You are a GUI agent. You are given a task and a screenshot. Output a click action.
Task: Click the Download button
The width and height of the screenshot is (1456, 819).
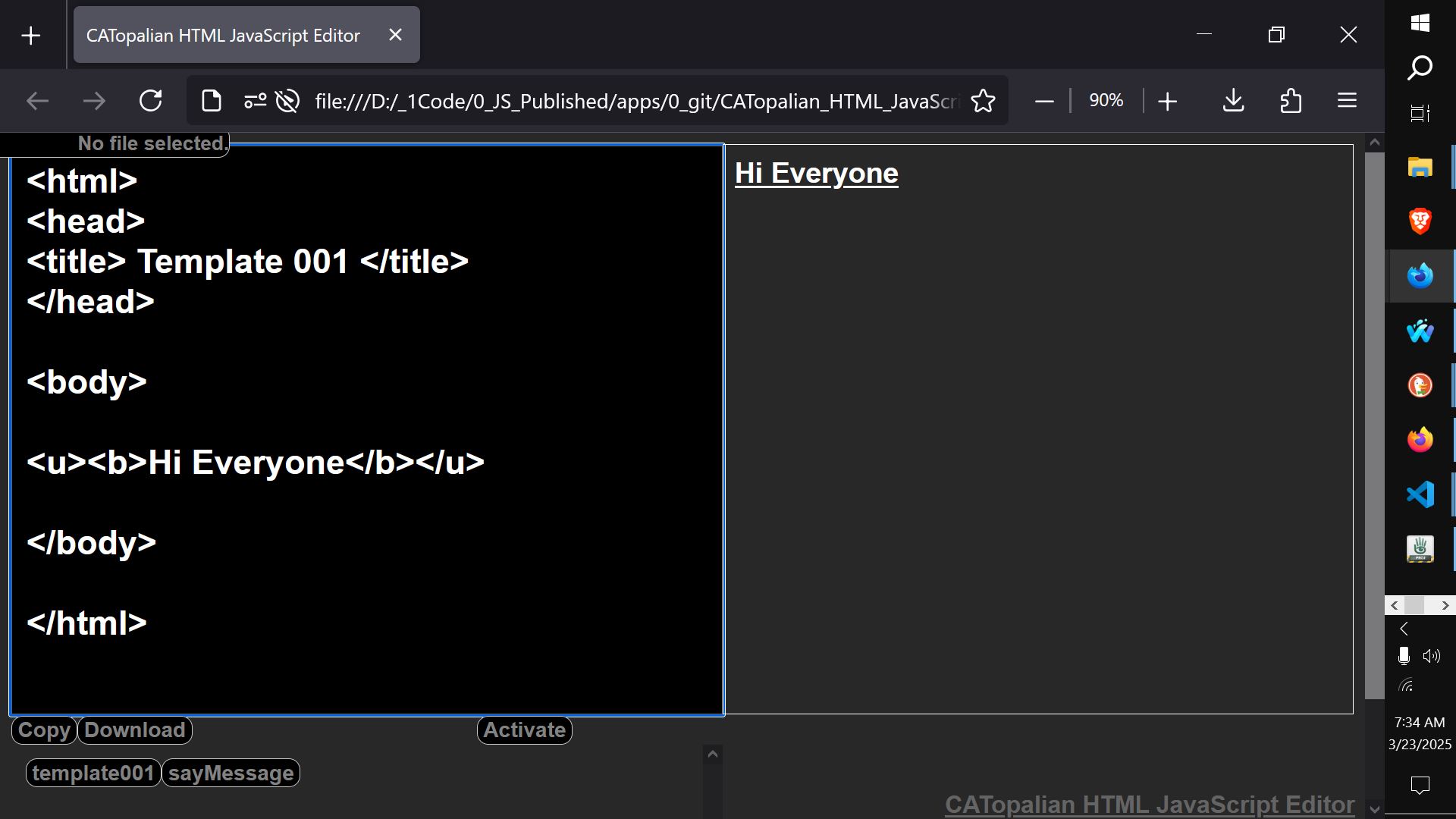point(135,730)
